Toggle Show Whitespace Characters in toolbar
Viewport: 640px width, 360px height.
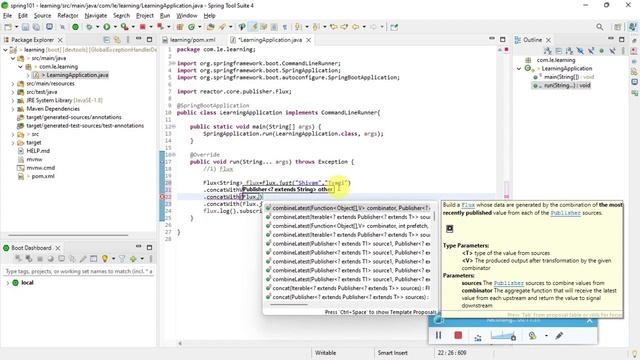coord(285,27)
